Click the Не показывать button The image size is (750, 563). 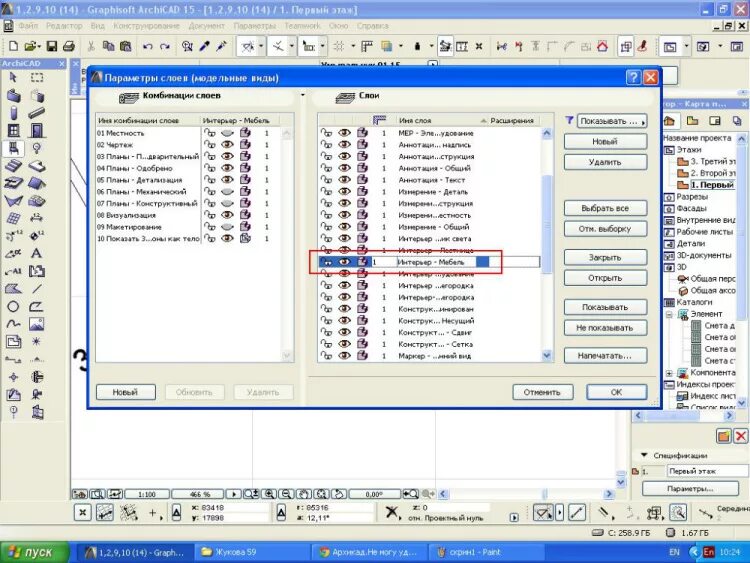605,328
